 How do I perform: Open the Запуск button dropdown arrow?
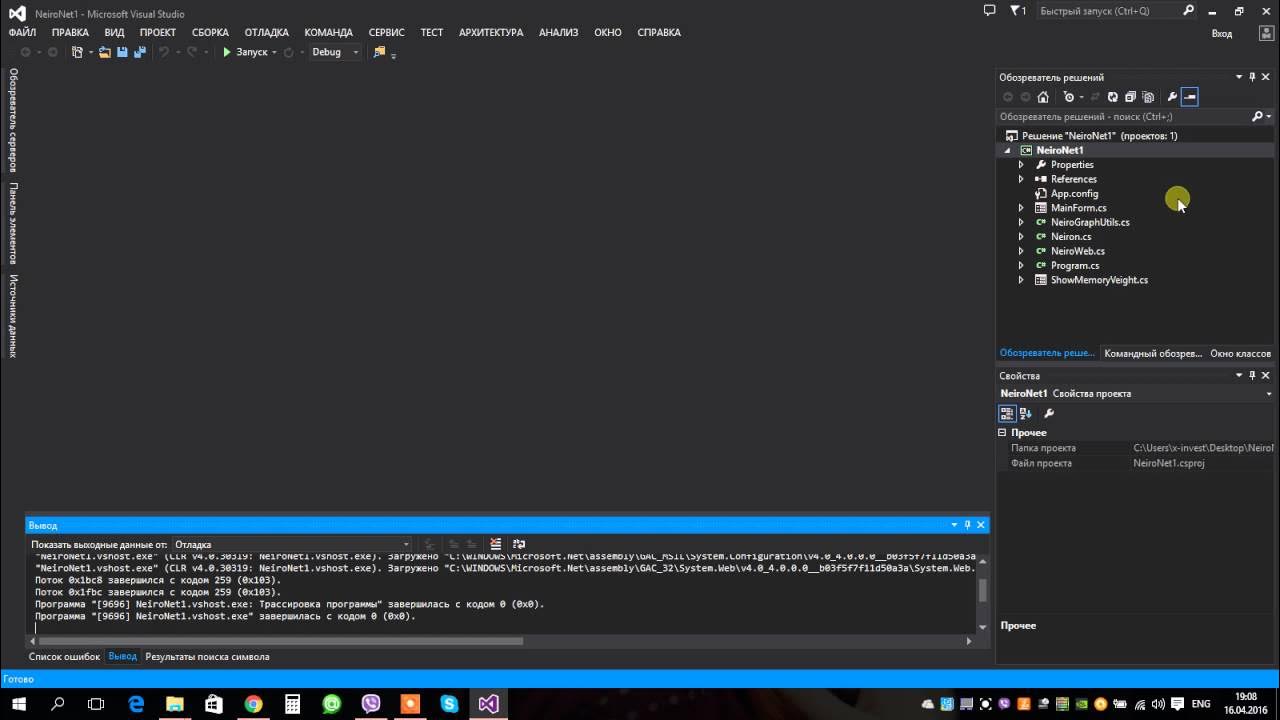[274, 52]
